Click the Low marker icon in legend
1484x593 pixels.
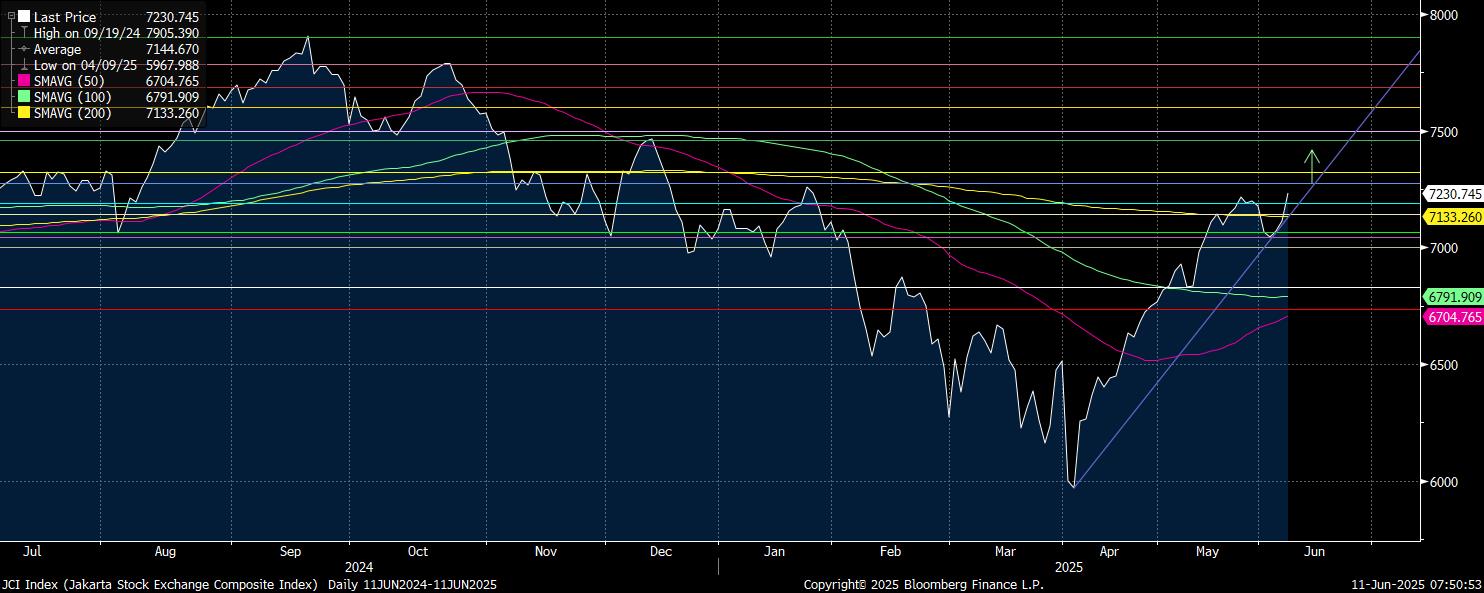coord(24,65)
